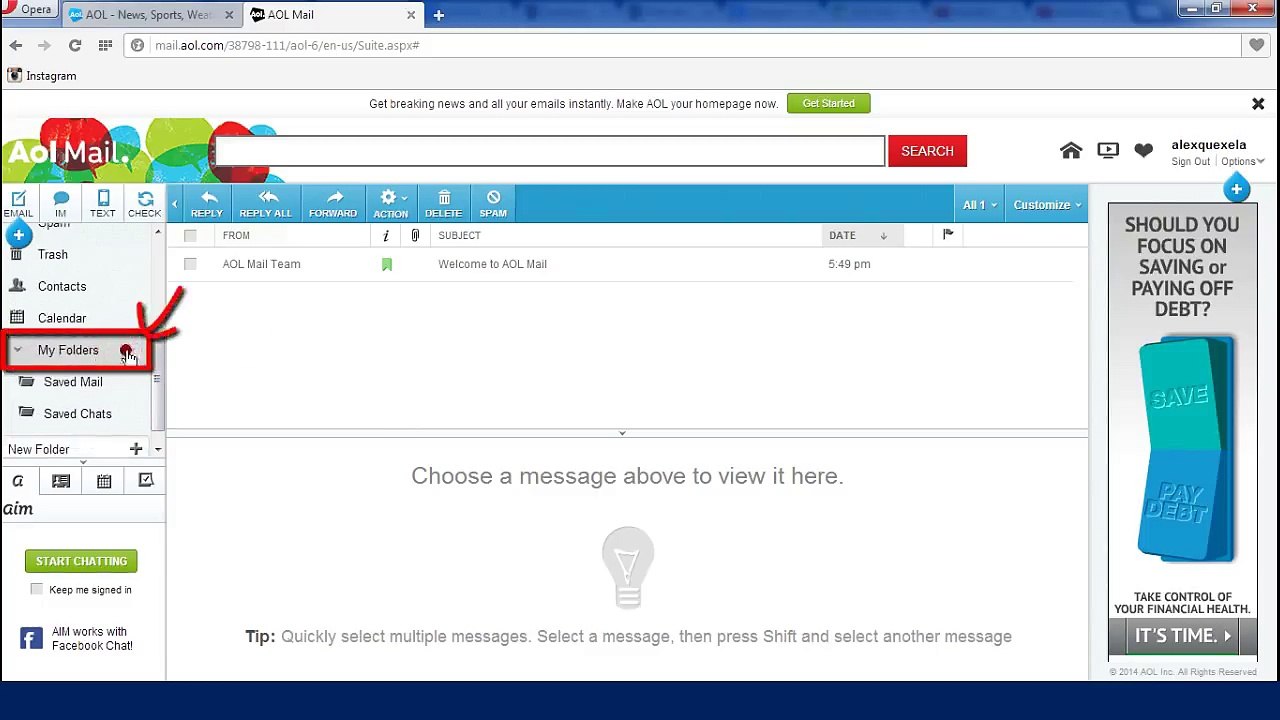Click the Reply All toolbar button

[266, 204]
